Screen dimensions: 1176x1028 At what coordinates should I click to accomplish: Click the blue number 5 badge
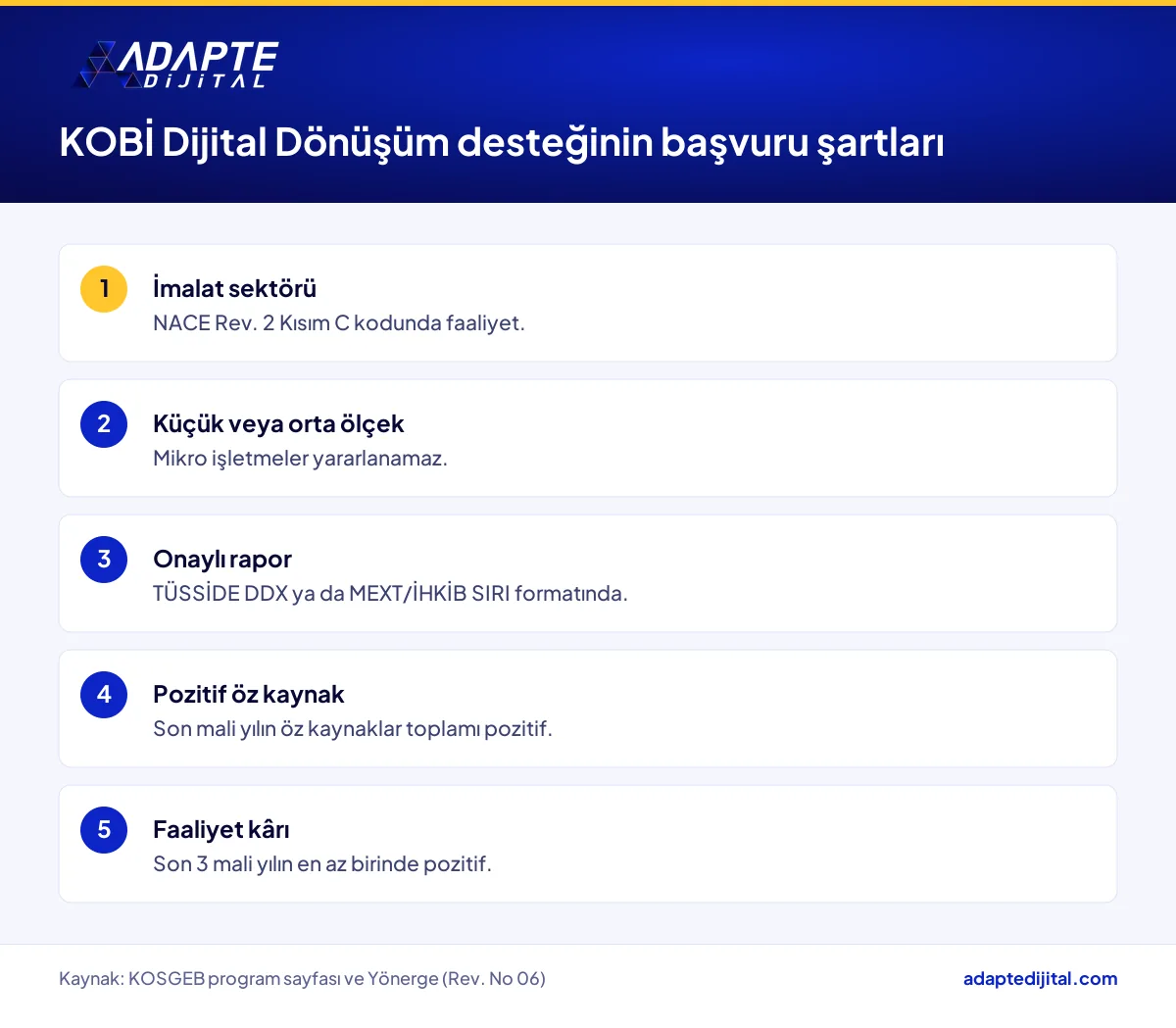click(104, 830)
